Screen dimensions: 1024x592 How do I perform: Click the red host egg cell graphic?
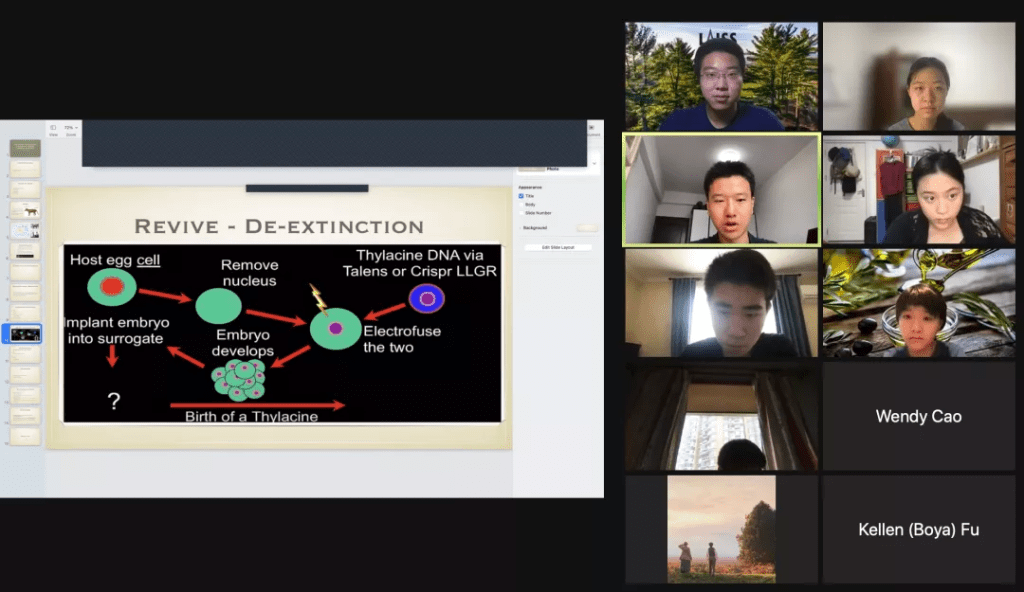(111, 287)
